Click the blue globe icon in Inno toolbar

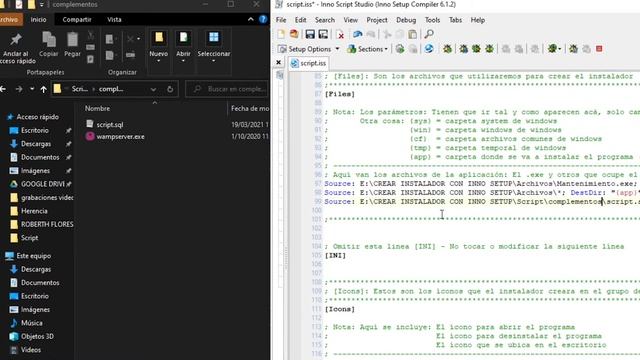click(x=429, y=49)
